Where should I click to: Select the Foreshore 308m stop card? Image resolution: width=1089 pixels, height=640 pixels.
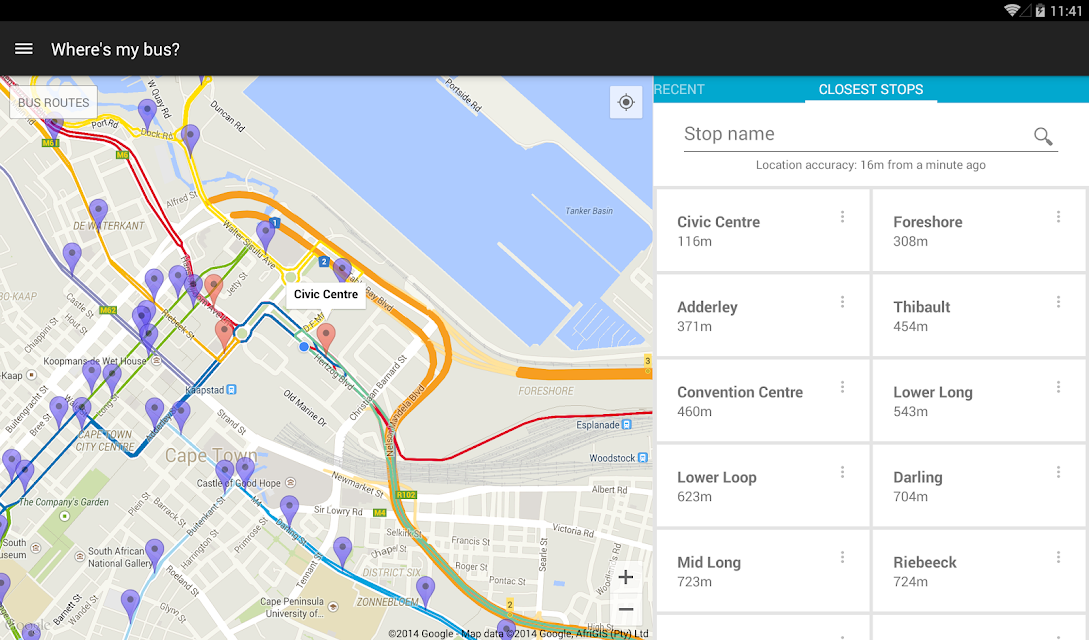(x=979, y=230)
